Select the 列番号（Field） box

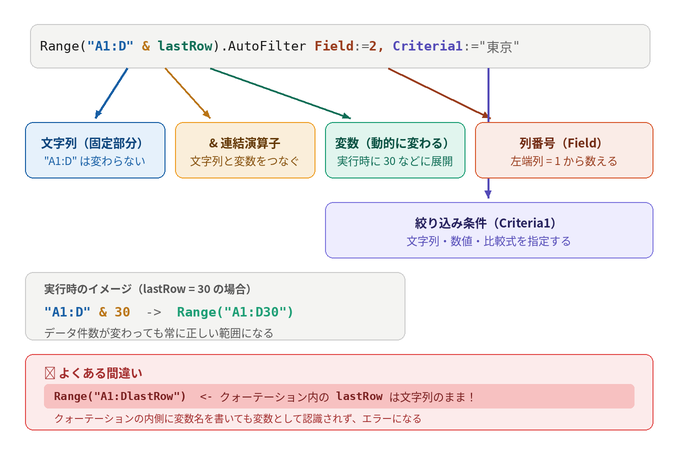(564, 150)
